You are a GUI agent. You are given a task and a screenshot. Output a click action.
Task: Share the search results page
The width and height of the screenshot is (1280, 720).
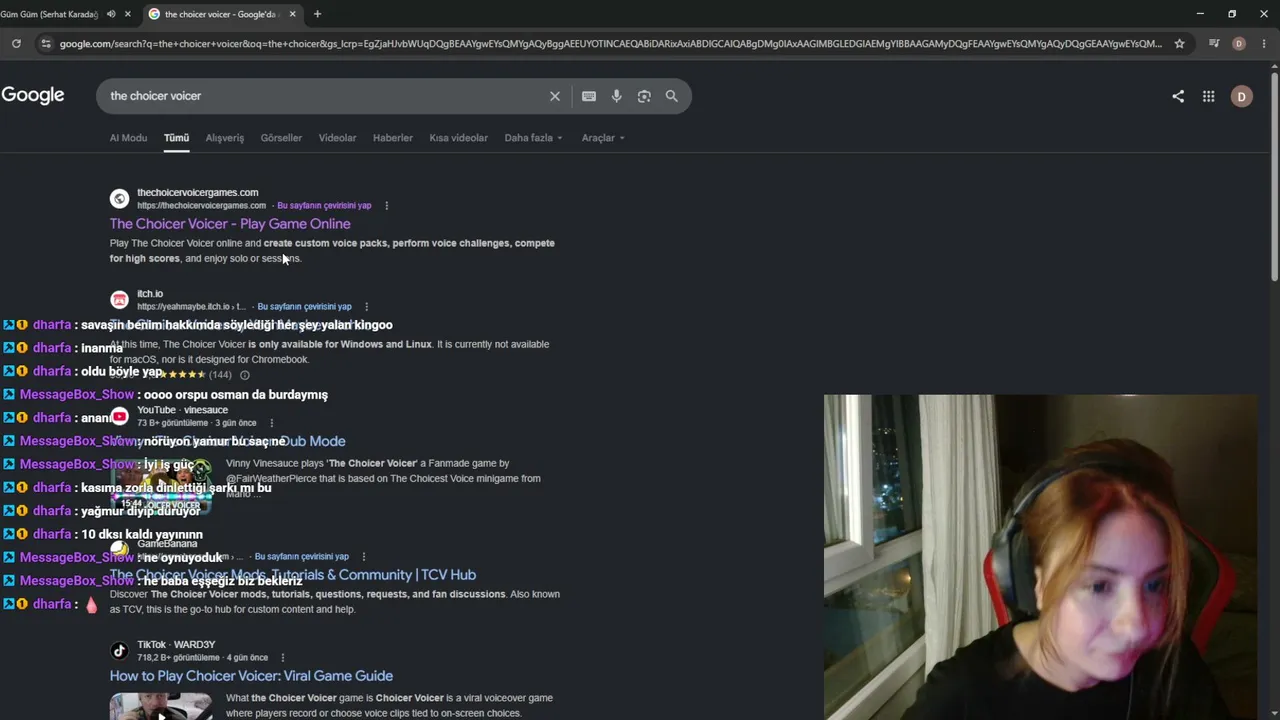click(x=1178, y=96)
